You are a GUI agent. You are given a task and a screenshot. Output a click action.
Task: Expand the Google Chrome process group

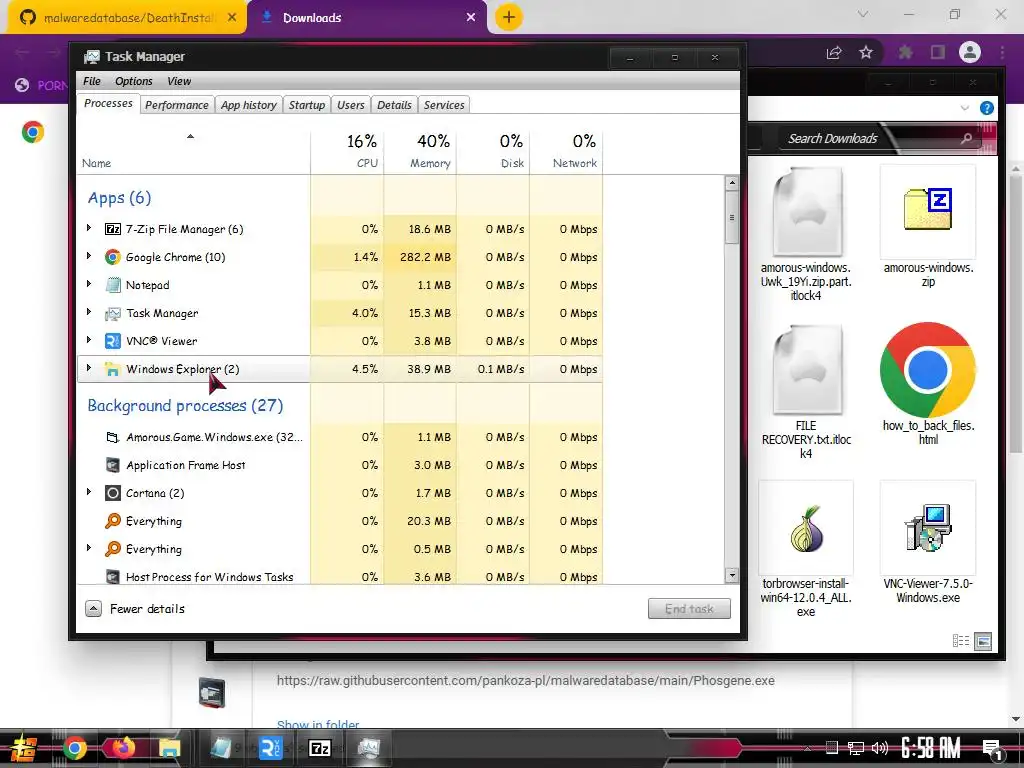point(89,256)
